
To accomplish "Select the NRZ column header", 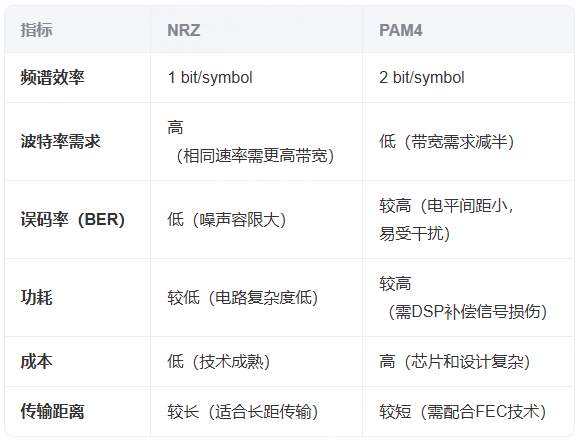I will point(184,30).
